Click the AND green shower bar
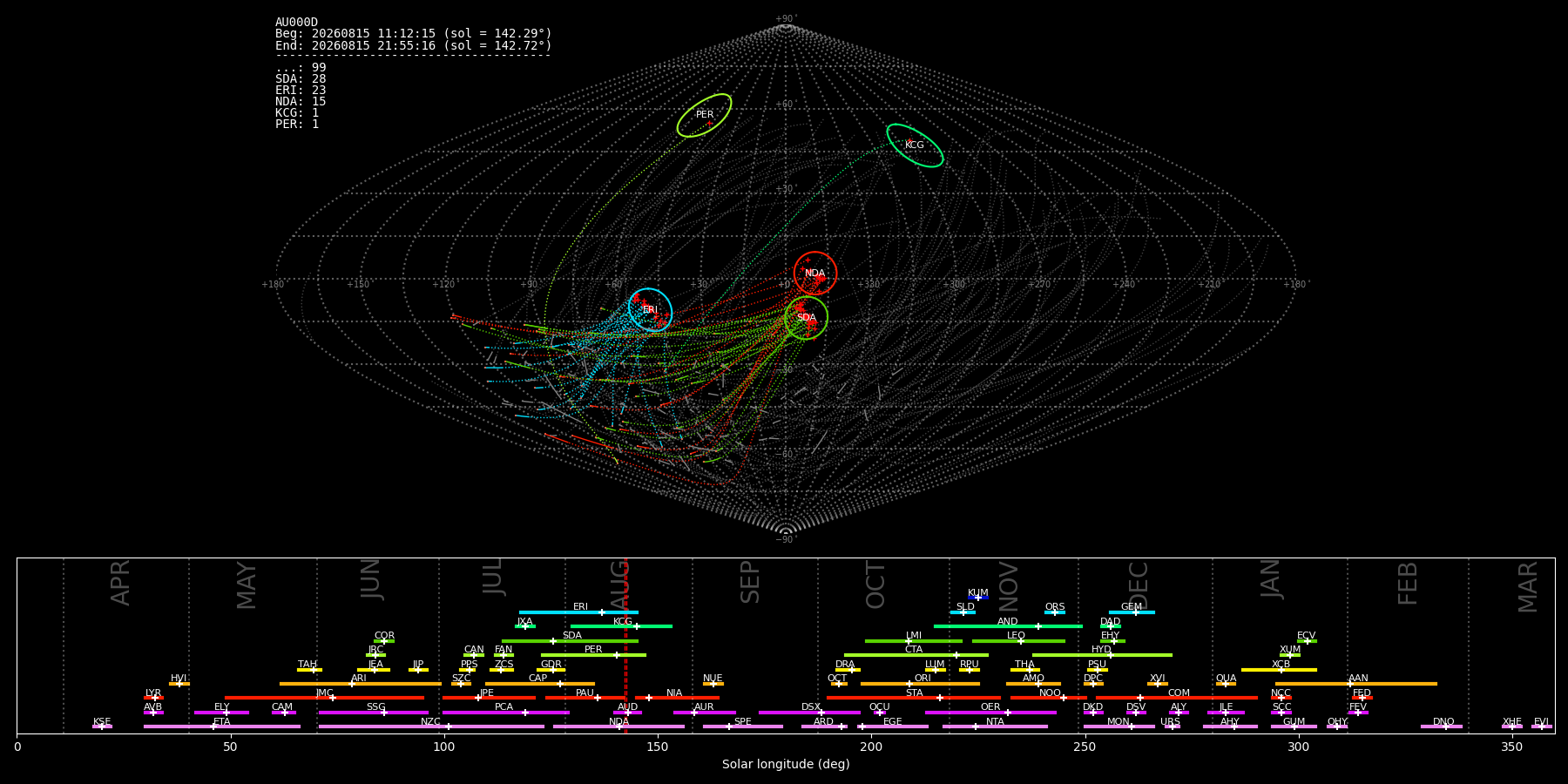1568x784 pixels. click(1008, 626)
